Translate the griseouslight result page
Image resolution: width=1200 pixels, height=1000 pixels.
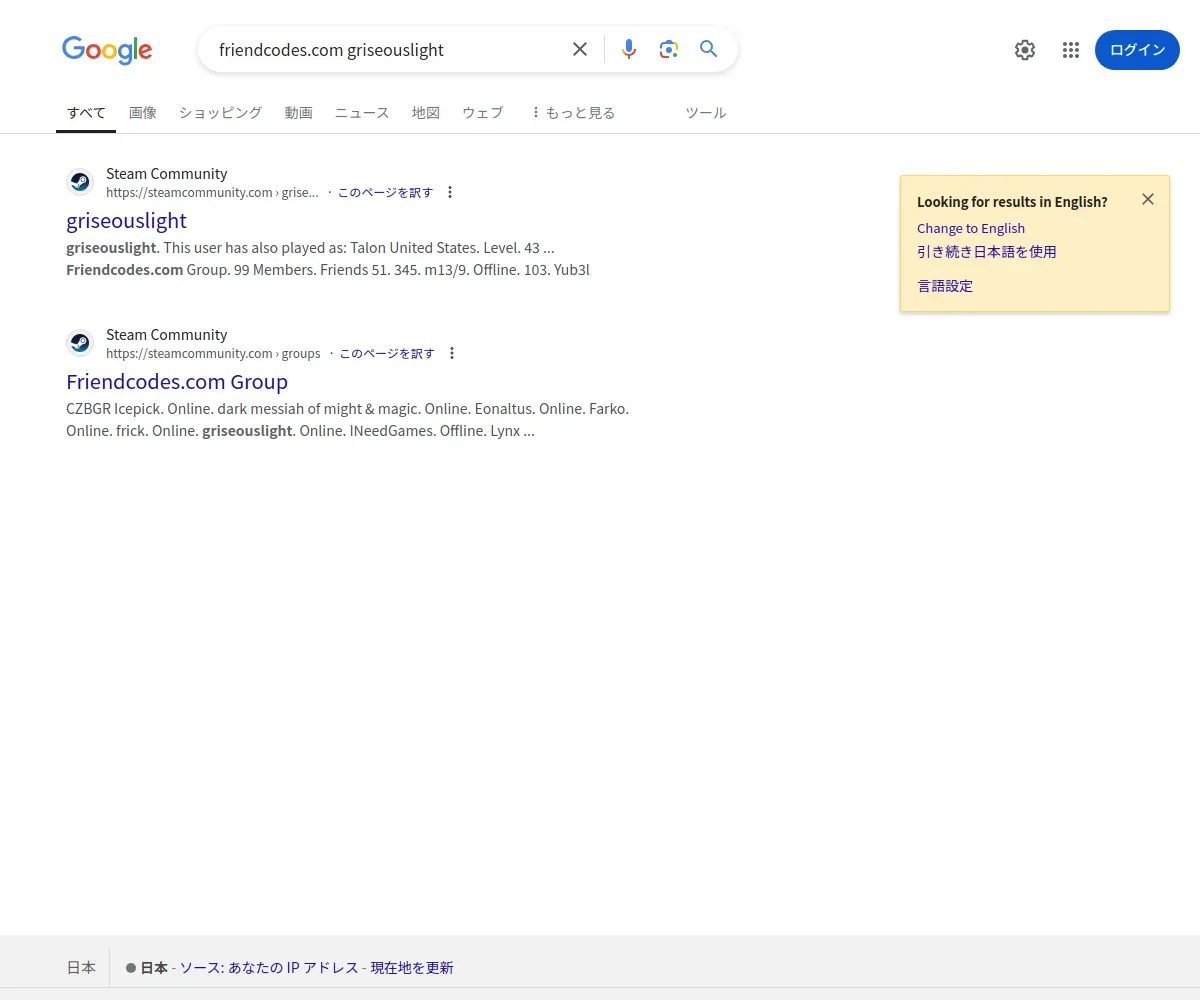pos(385,192)
